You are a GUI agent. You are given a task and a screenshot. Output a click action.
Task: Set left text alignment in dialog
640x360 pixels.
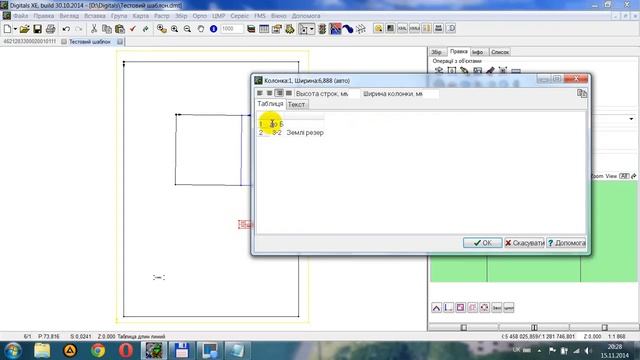tap(260, 93)
